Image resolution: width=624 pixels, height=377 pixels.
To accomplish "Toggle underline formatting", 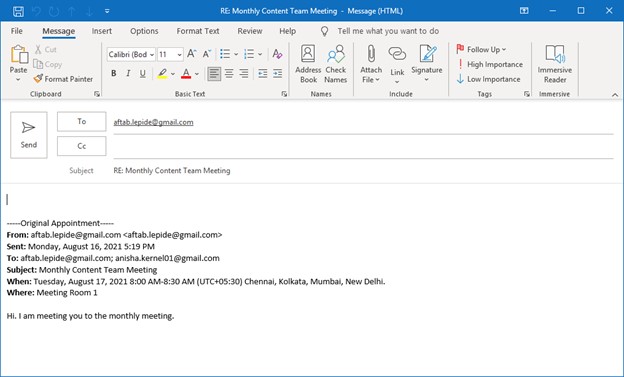I will [143, 74].
